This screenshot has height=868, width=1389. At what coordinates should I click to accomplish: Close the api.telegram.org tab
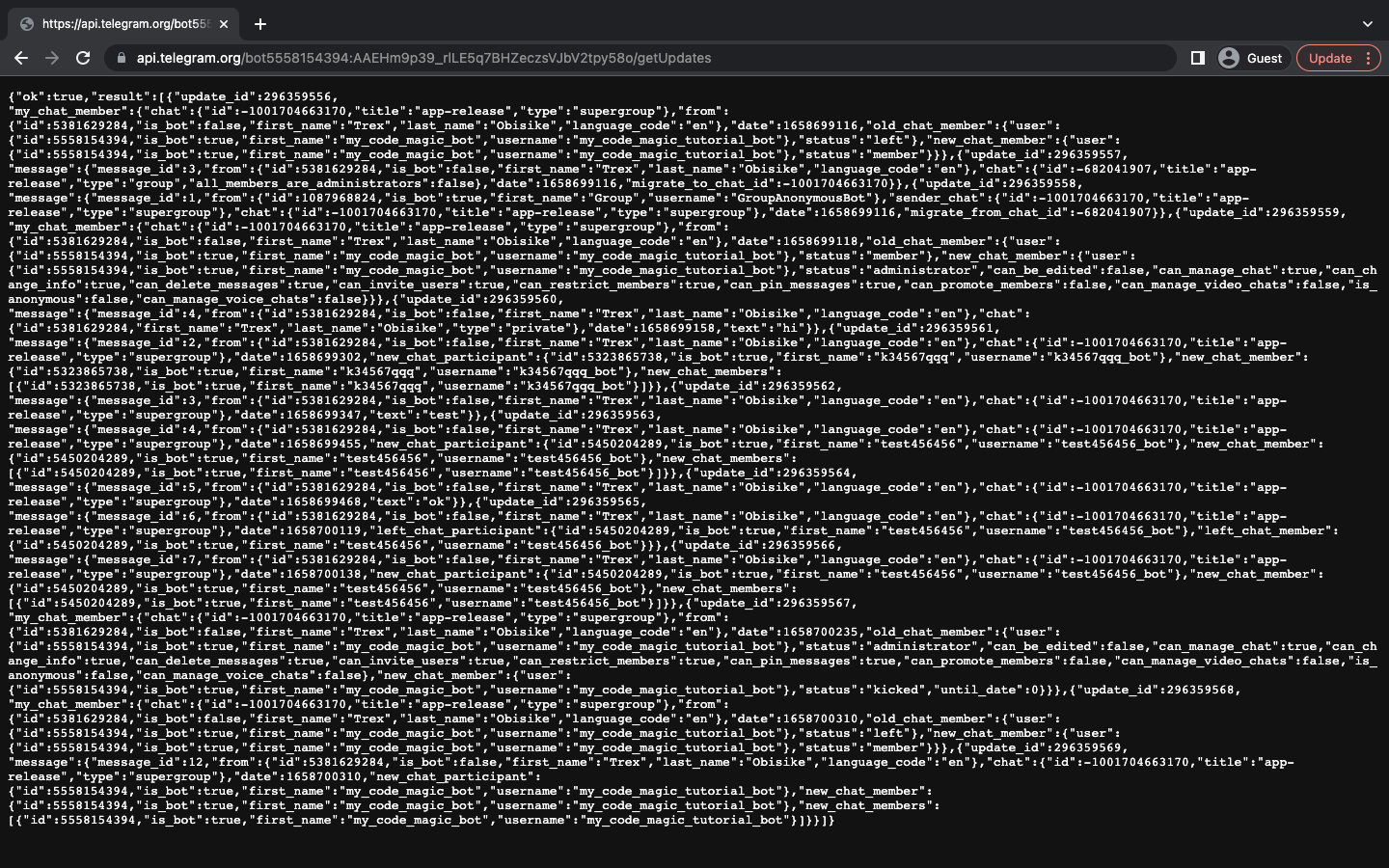(x=225, y=24)
